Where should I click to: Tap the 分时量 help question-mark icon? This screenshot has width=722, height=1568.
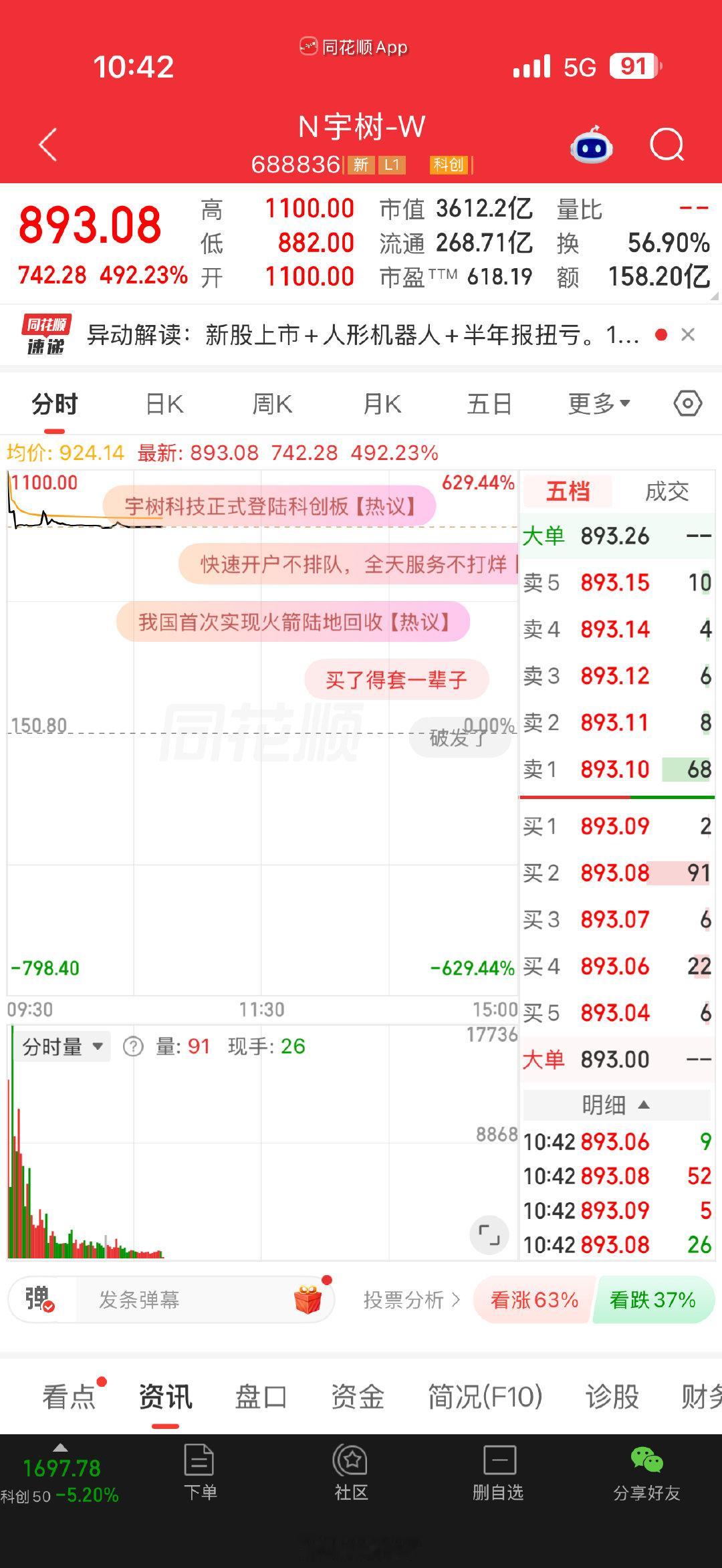point(133,1046)
